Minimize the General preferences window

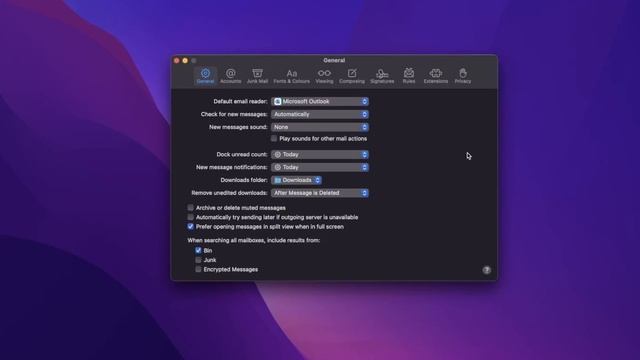click(x=185, y=60)
